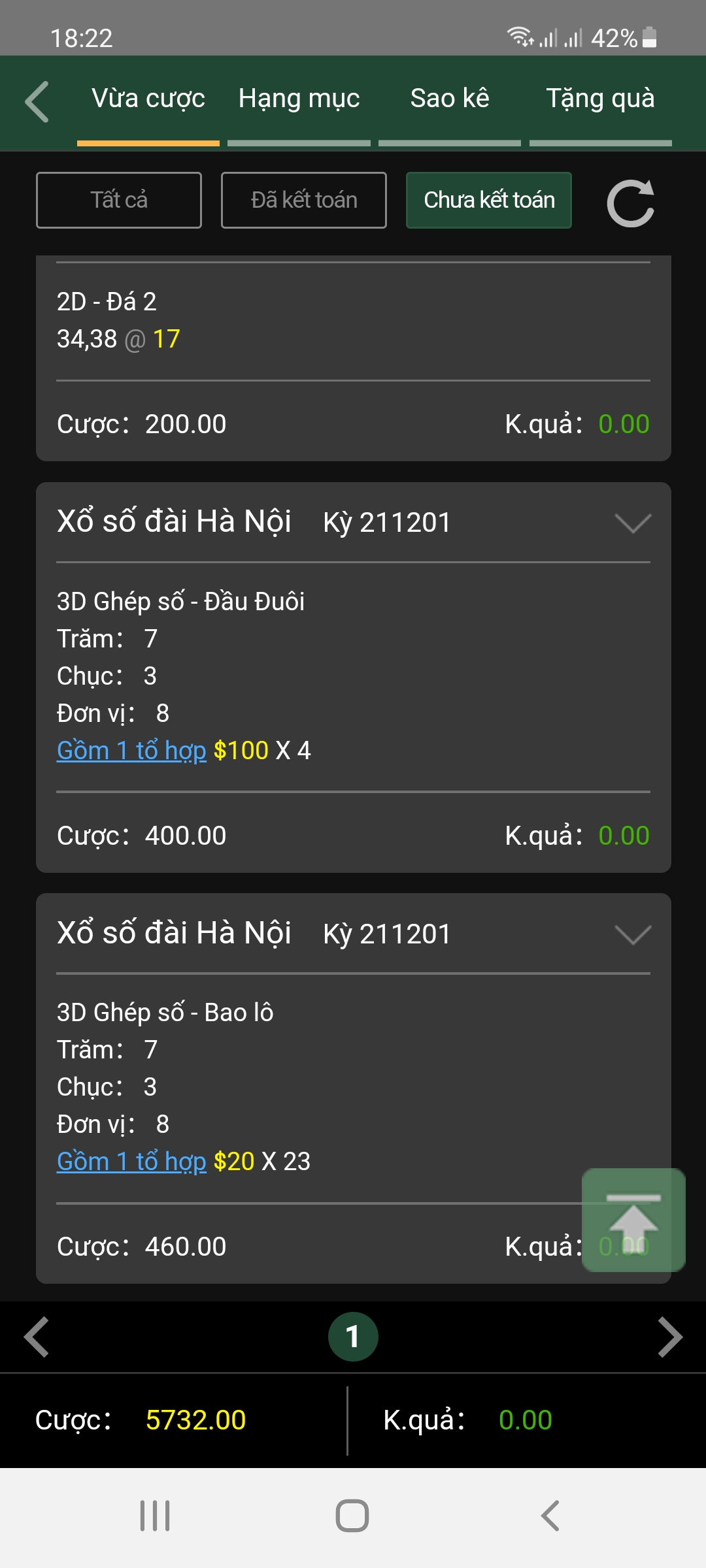Screen dimensions: 706x1568
Task: Tap Android home button
Action: point(352,1516)
